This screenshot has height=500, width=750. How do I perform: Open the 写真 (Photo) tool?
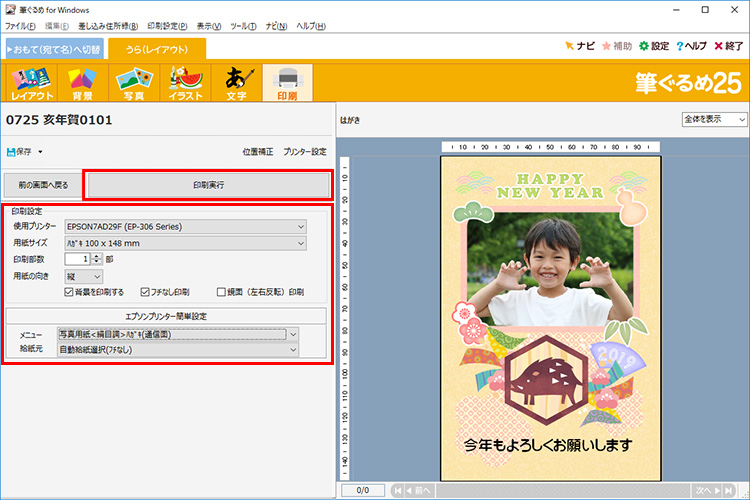tap(134, 84)
